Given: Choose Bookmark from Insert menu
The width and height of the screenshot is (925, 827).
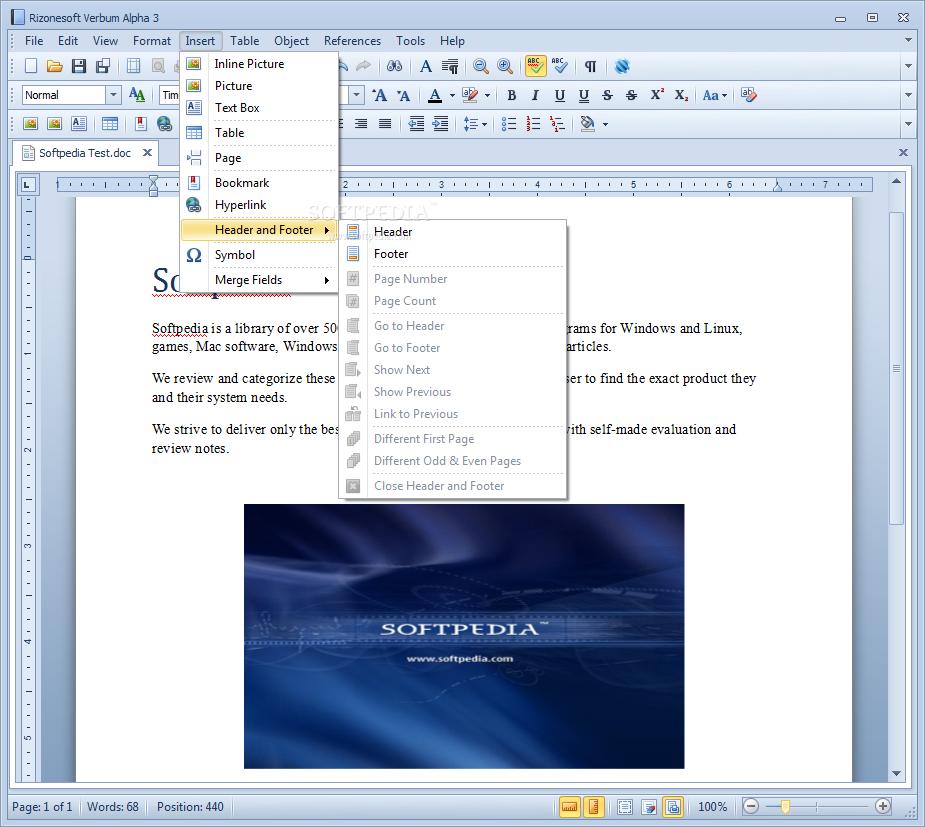Looking at the screenshot, I should tap(260, 183).
